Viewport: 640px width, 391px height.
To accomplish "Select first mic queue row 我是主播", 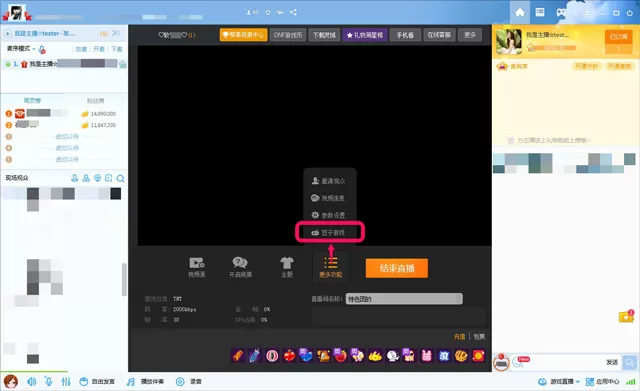I will 64,64.
